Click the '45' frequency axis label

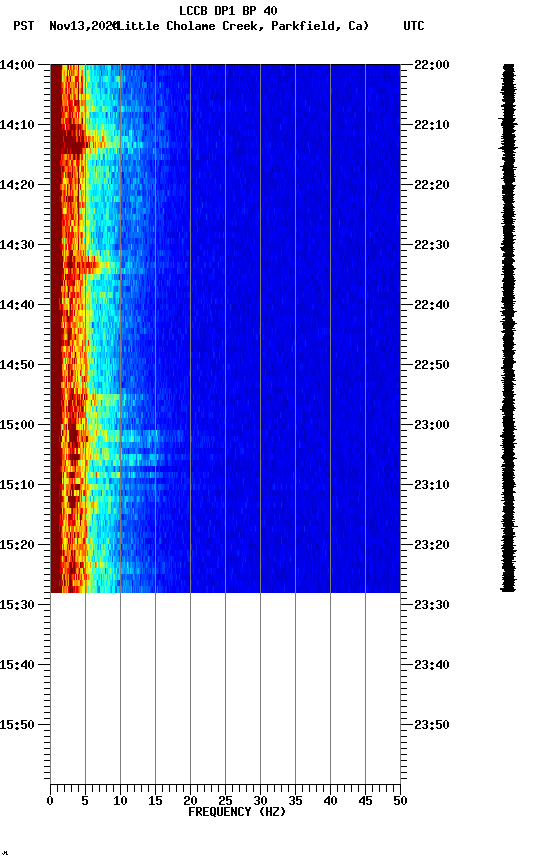[365, 801]
